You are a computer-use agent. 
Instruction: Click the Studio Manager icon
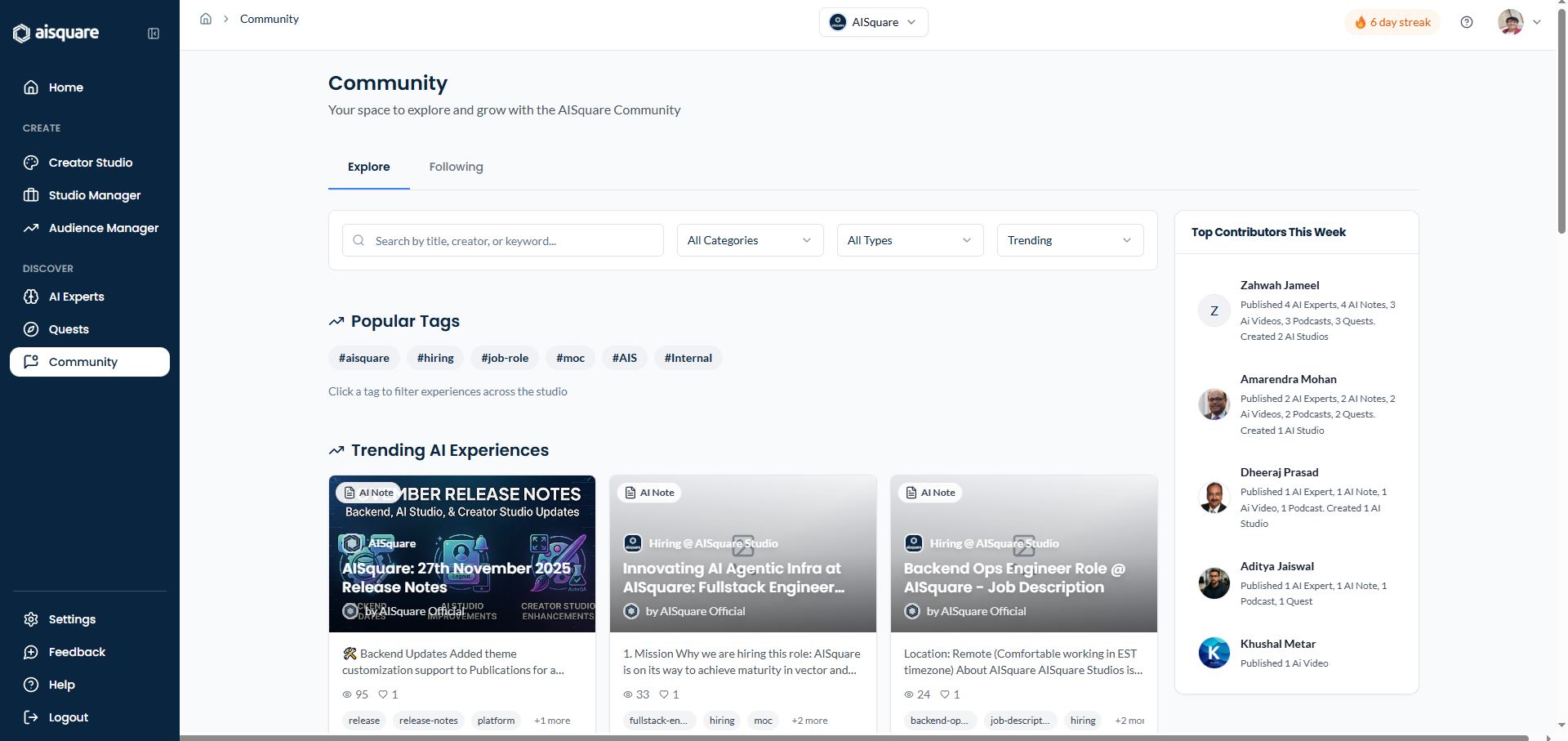(x=31, y=195)
